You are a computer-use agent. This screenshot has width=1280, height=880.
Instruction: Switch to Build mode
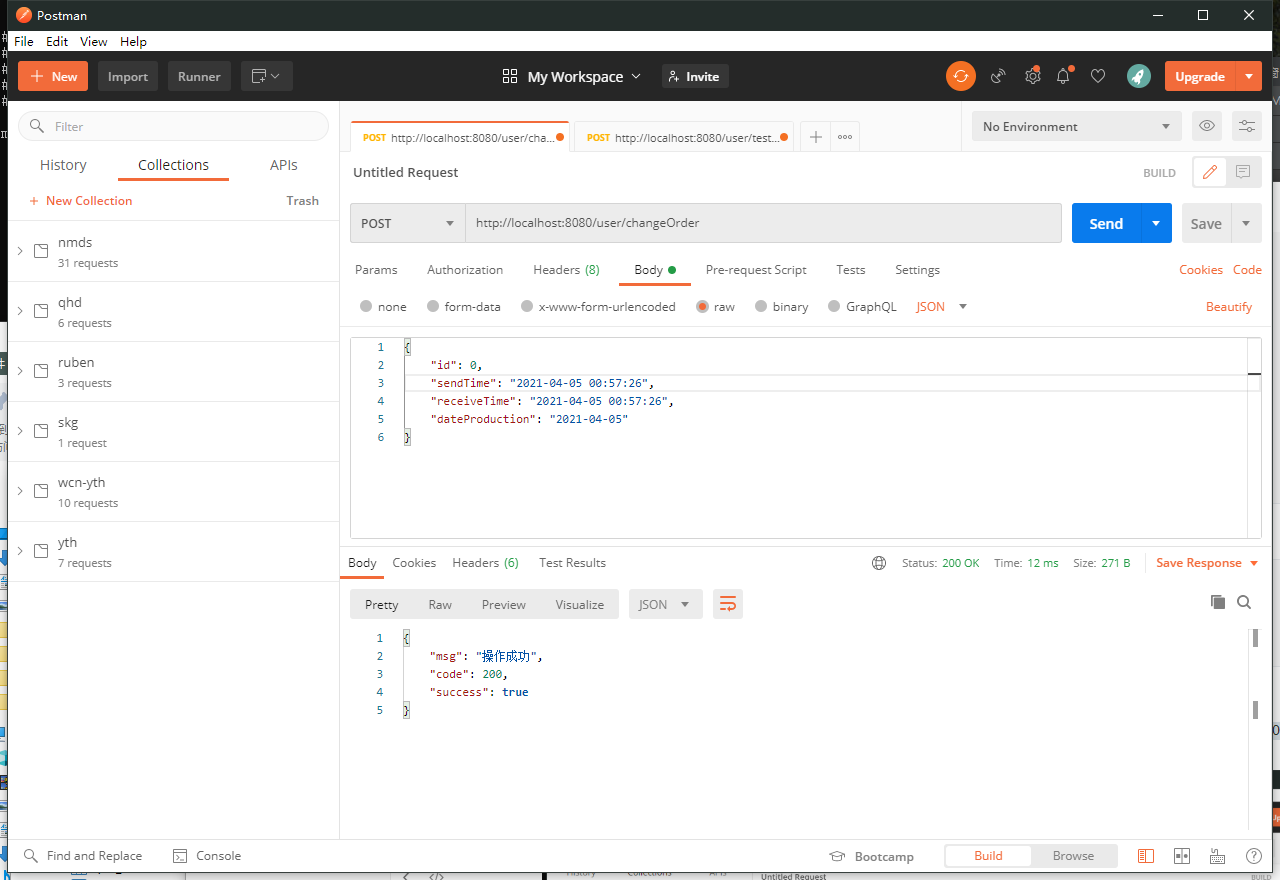[988, 856]
